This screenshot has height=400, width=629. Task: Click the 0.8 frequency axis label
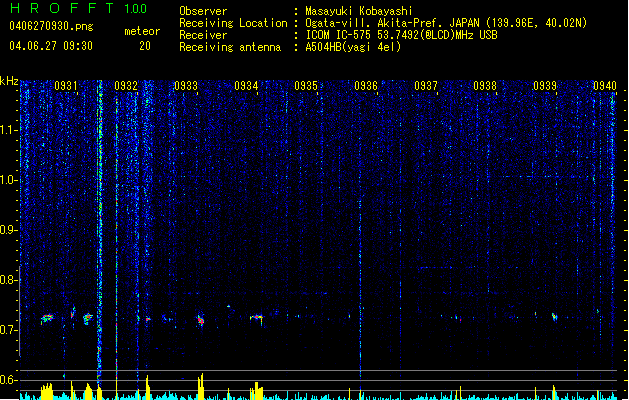pos(8,280)
